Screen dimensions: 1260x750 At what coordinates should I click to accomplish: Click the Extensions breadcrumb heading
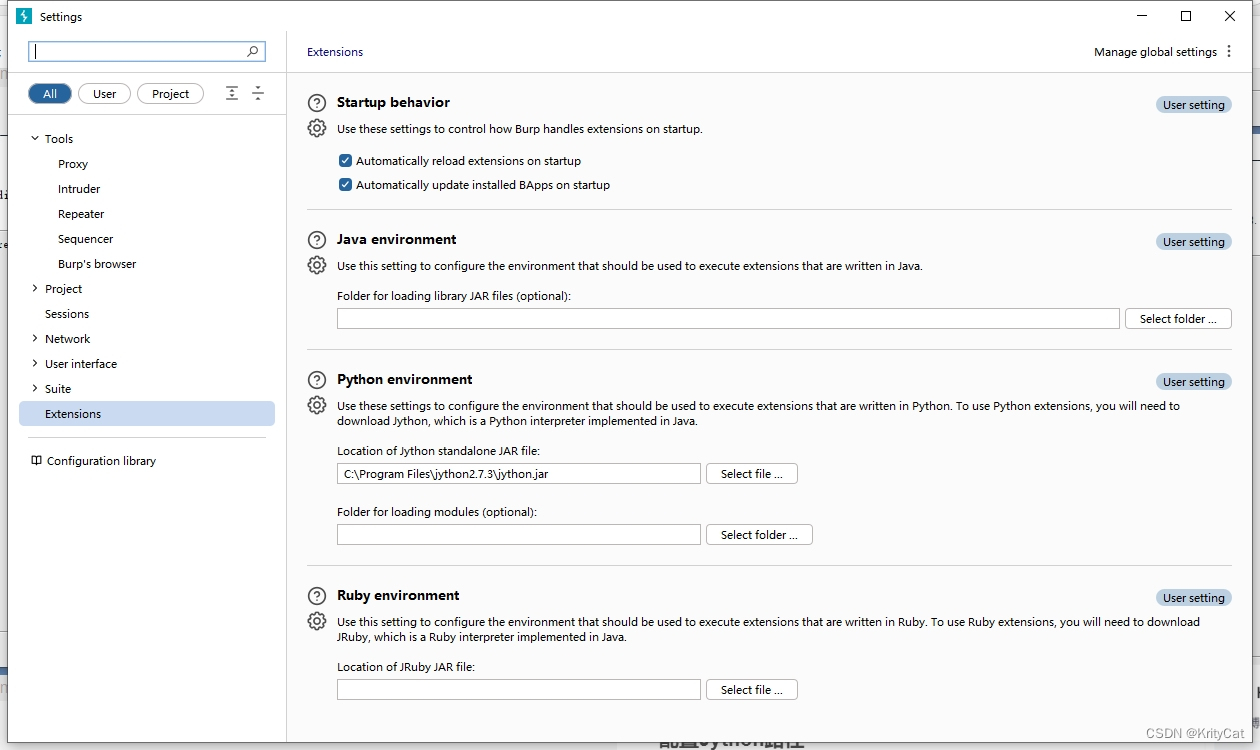coord(335,52)
